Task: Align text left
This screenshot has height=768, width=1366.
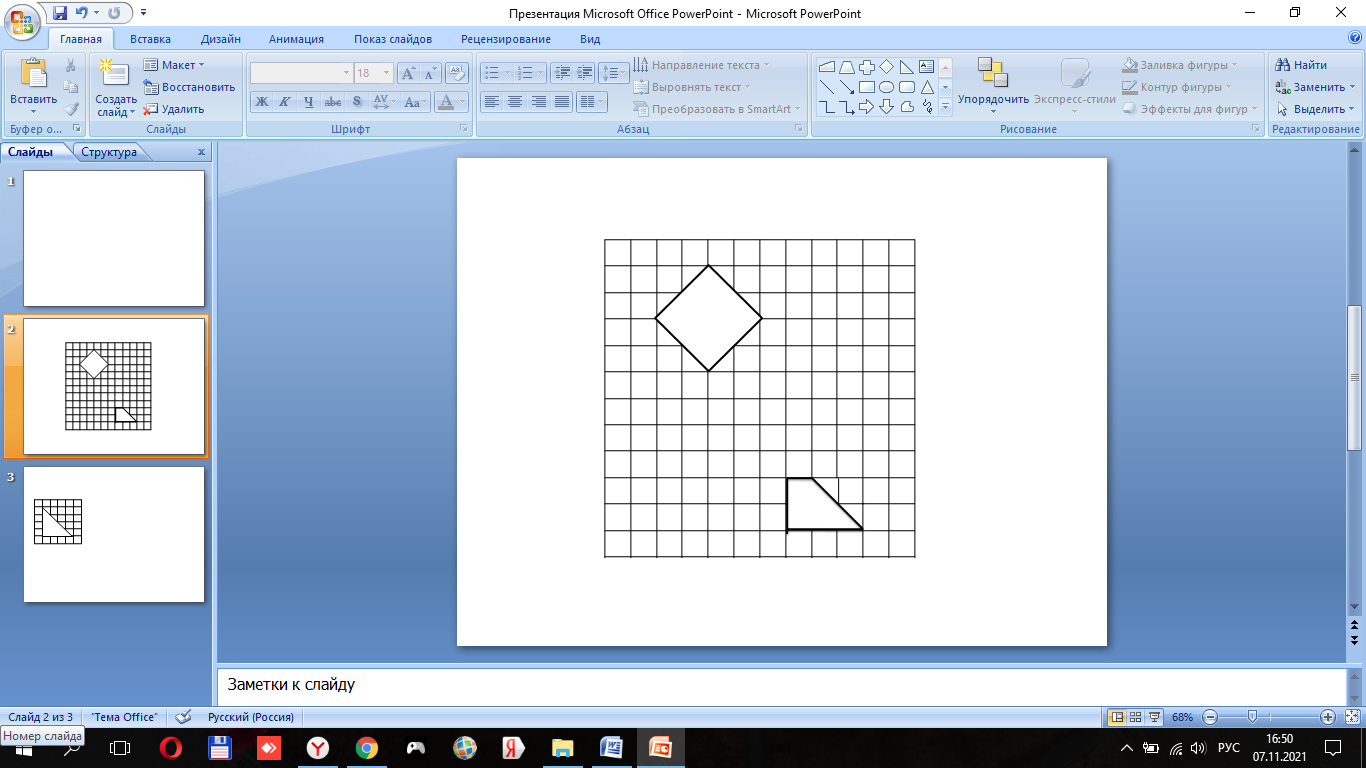Action: [491, 102]
